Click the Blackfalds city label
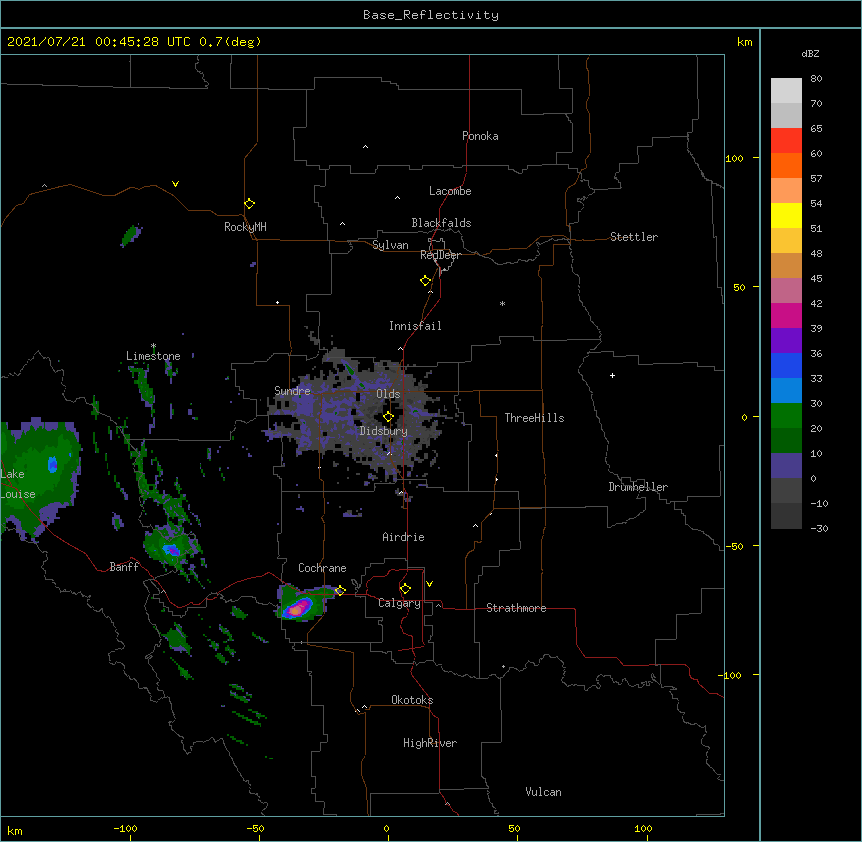Viewport: 862px width, 842px height. click(441, 223)
